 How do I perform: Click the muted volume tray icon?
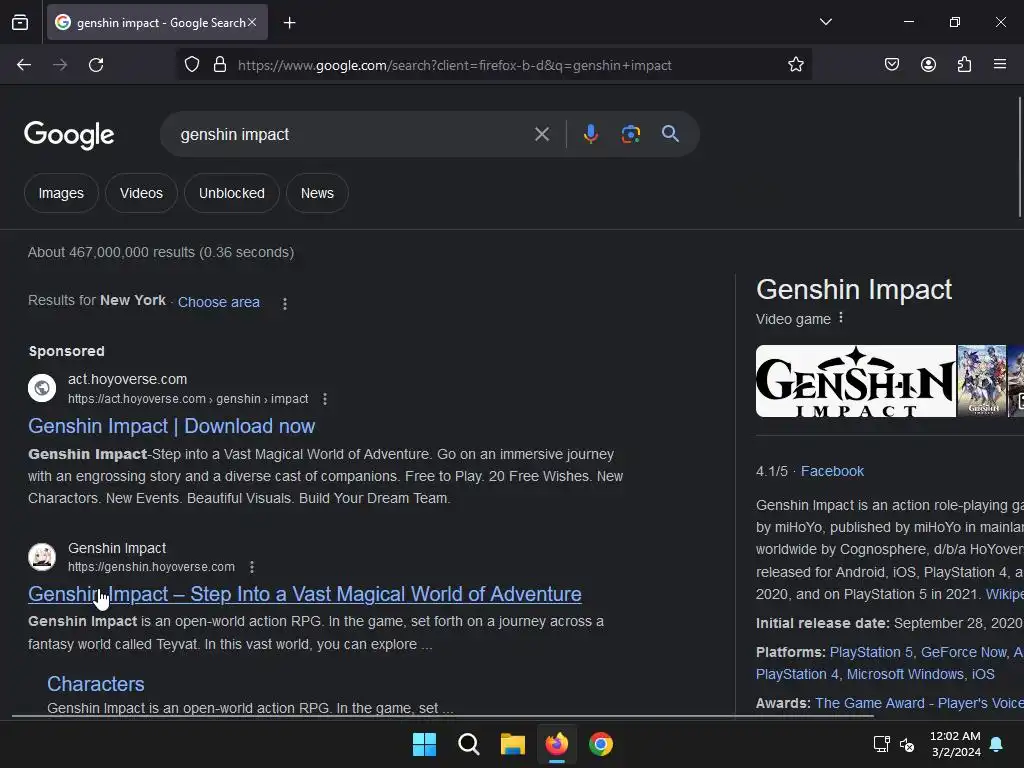point(907,744)
